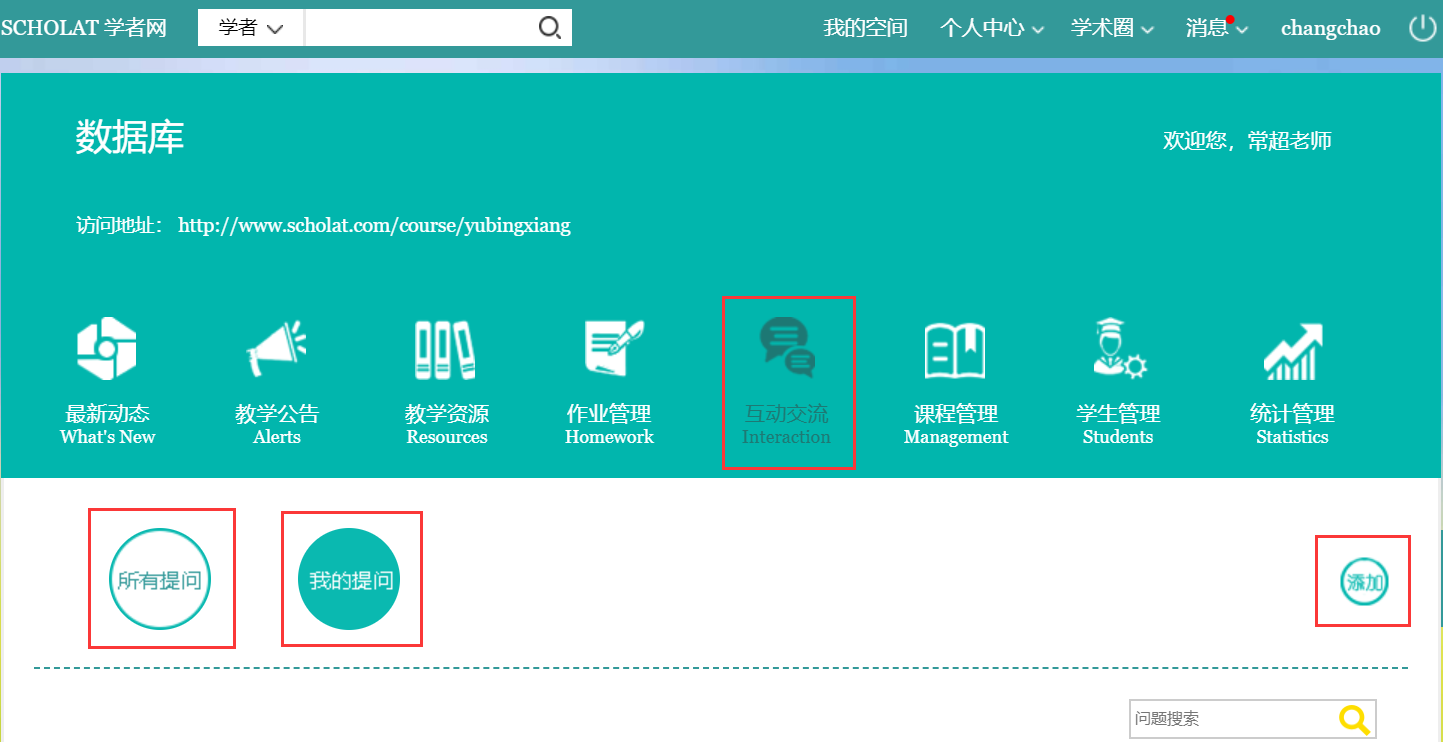
Task: Open the What's New 最新动态 icon
Action: point(107,349)
